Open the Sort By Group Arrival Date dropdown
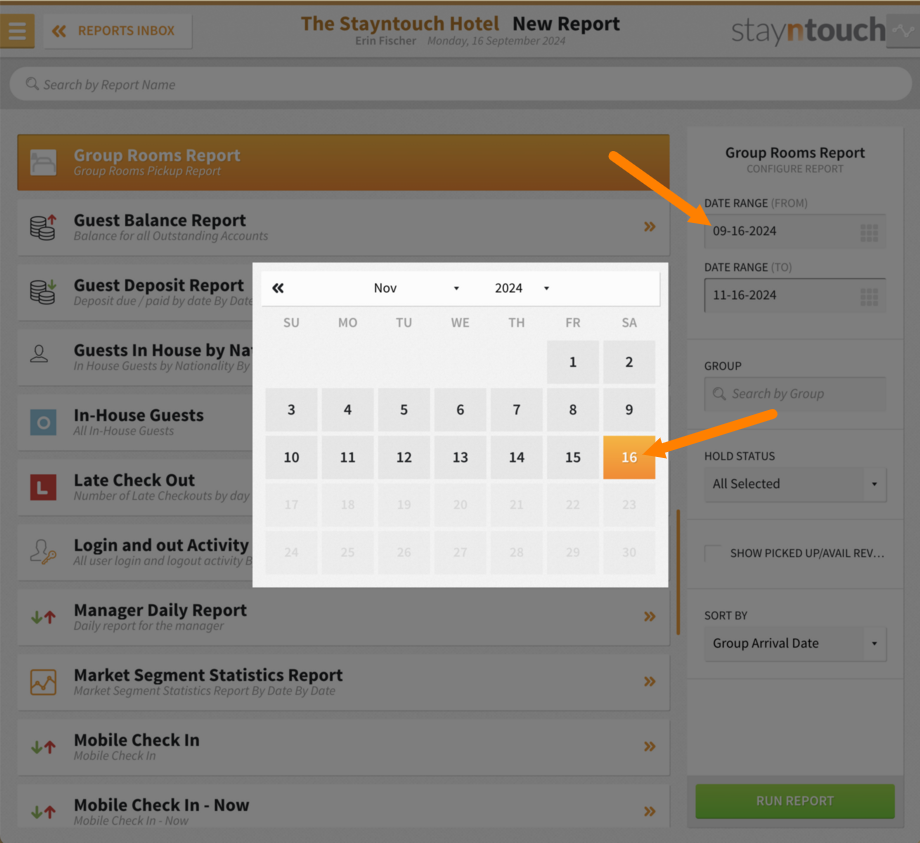Viewport: 920px width, 843px height. coord(794,644)
